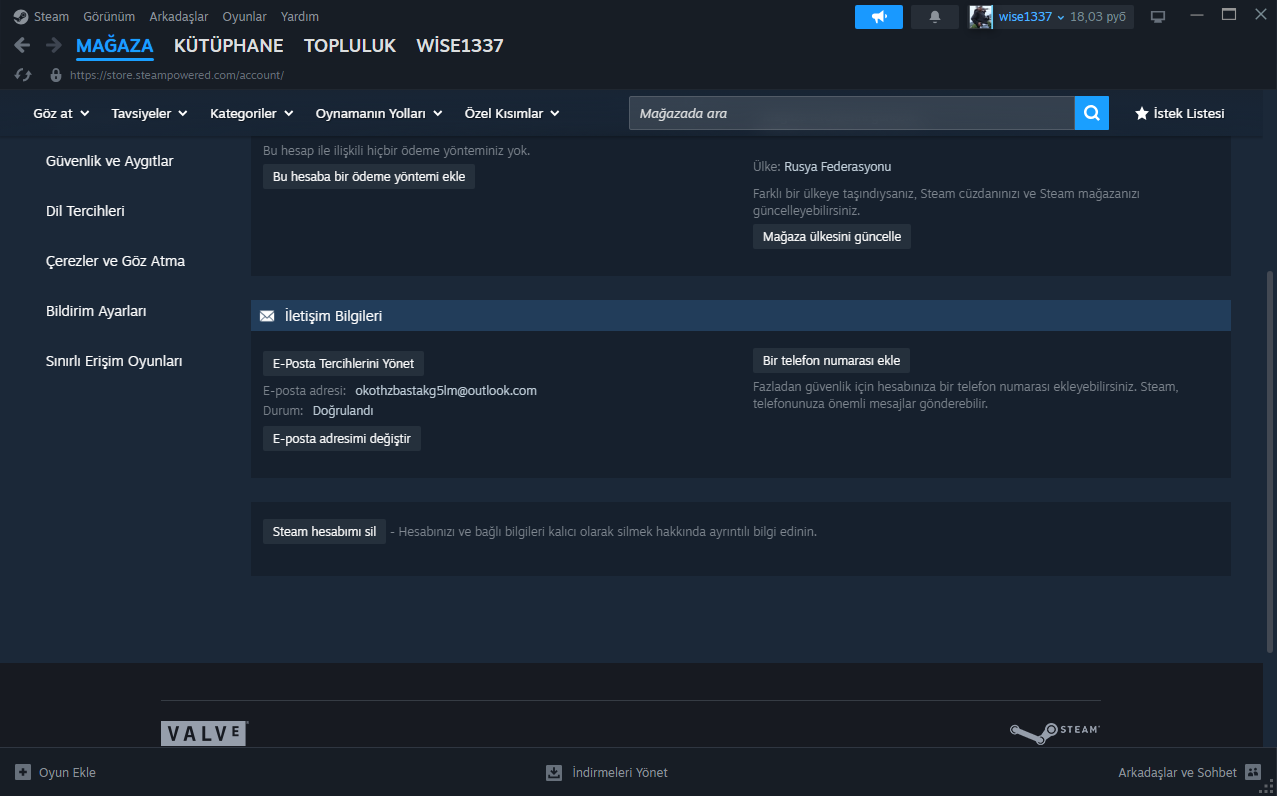Click Mağaza ülkesini güncelle button

[x=832, y=237]
